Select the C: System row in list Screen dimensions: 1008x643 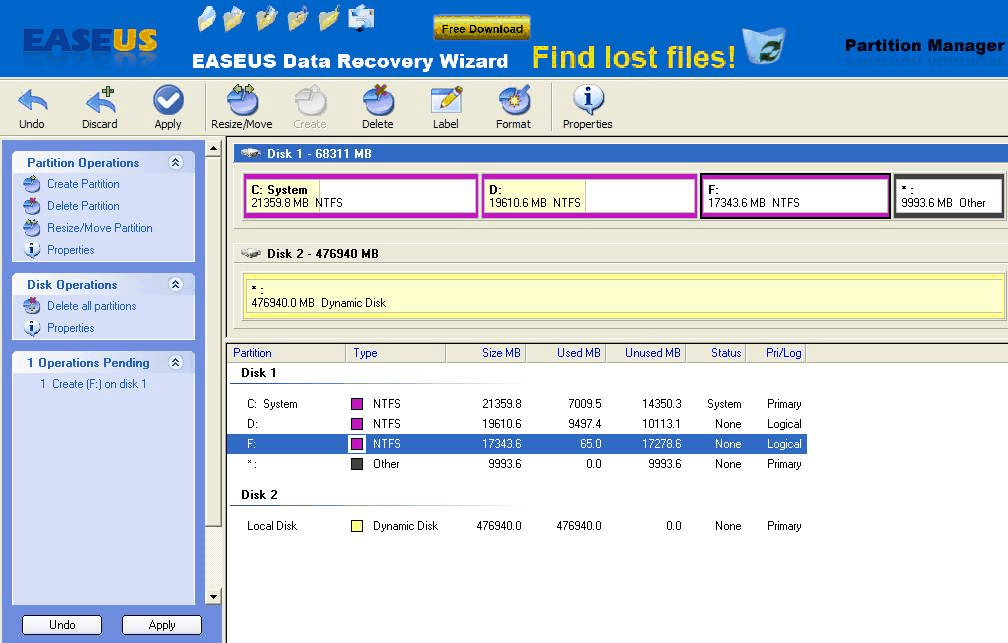tap(517, 404)
